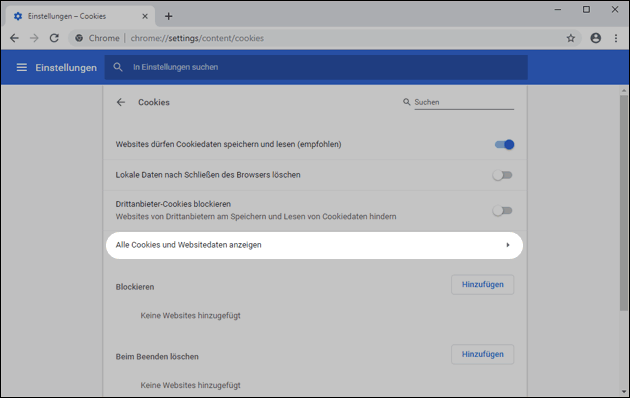The width and height of the screenshot is (630, 398).
Task: Click the browser back arrow
Action: tap(14, 38)
